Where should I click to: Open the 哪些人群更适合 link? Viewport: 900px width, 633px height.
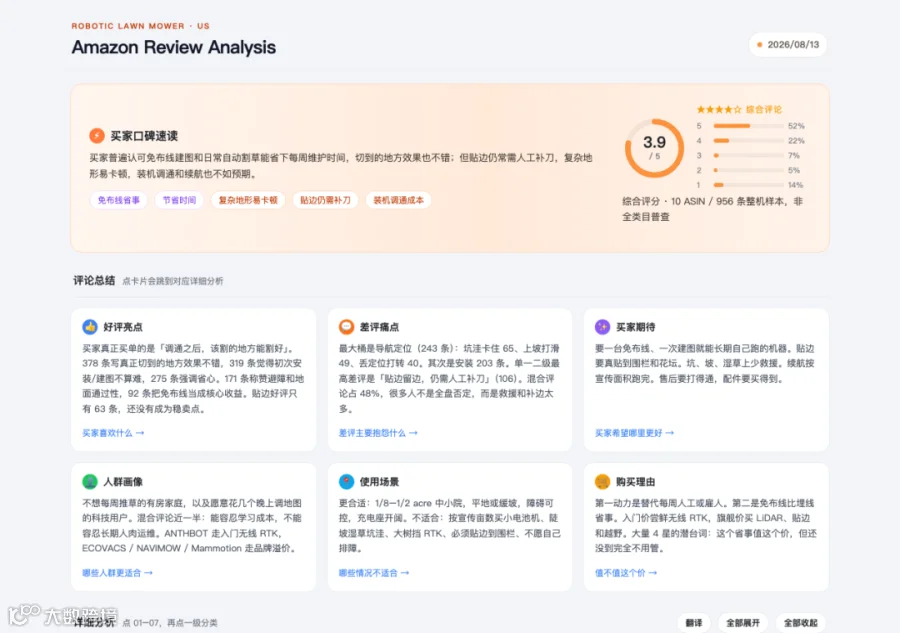(117, 573)
